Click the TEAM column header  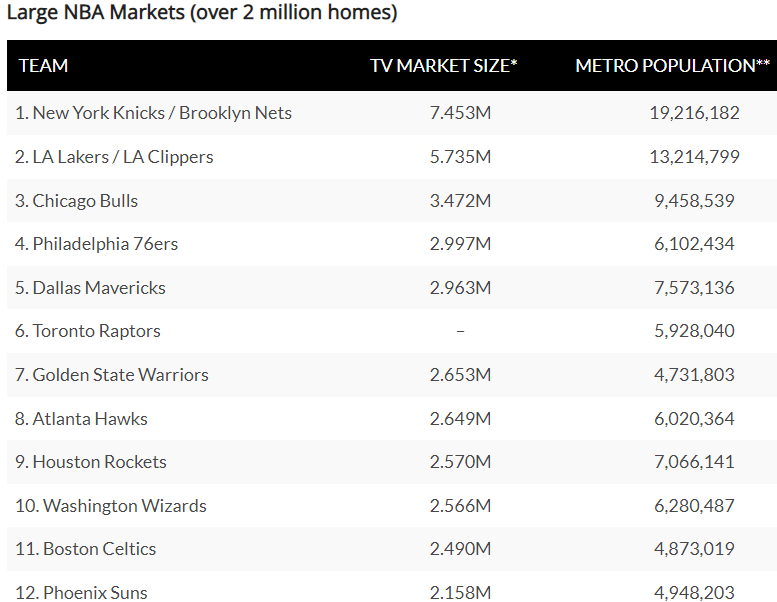click(44, 66)
